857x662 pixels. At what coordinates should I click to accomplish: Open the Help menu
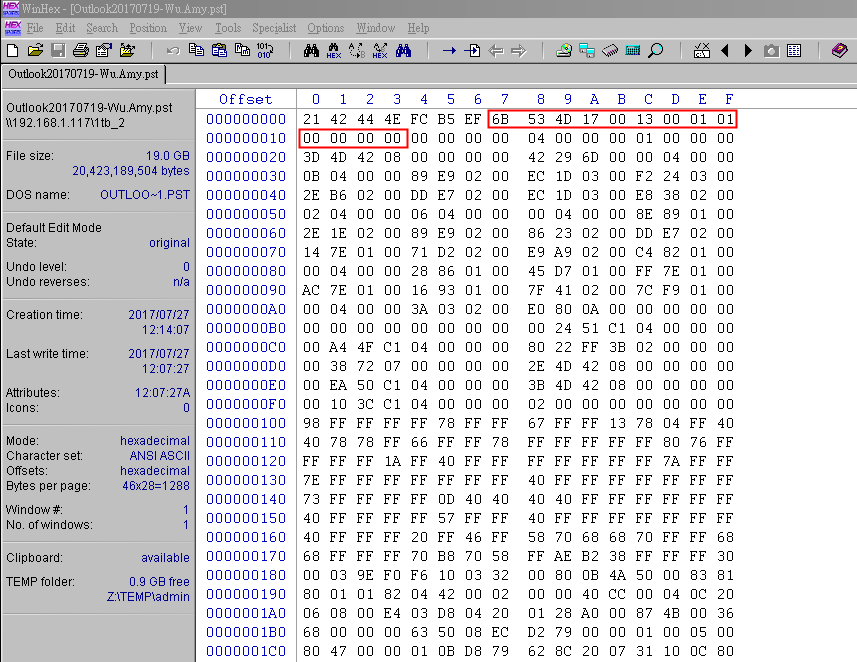418,28
